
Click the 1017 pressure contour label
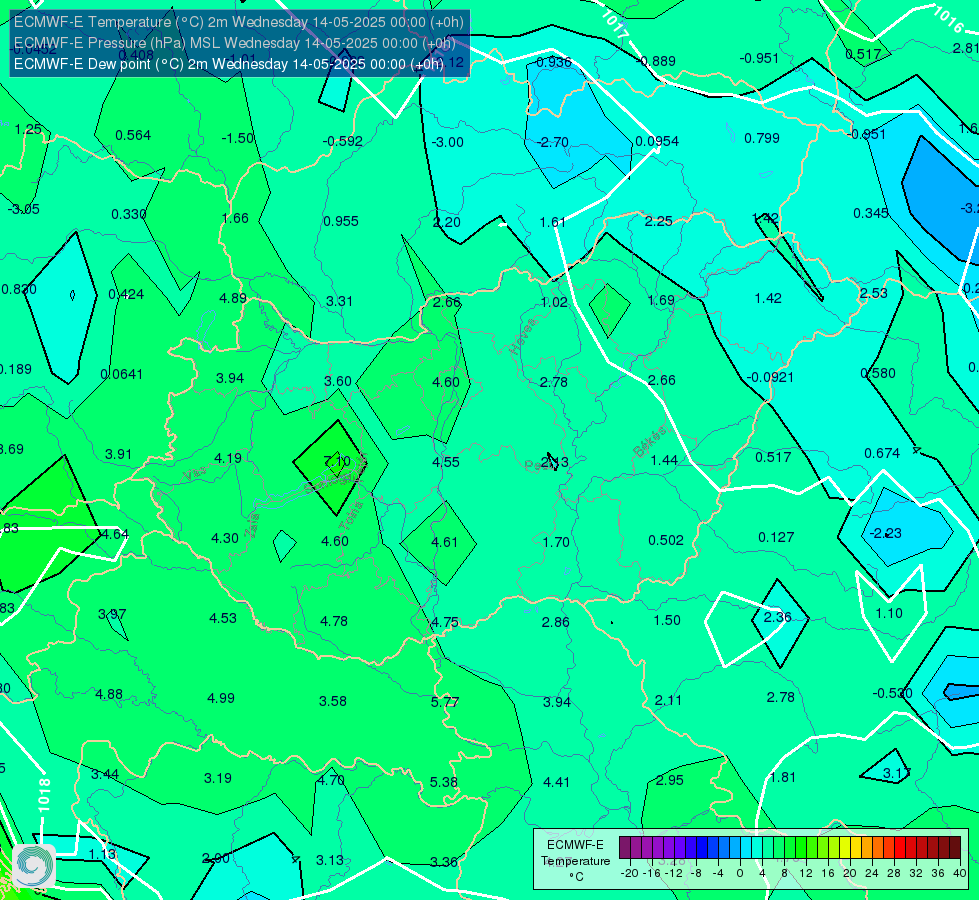pyautogui.click(x=616, y=25)
